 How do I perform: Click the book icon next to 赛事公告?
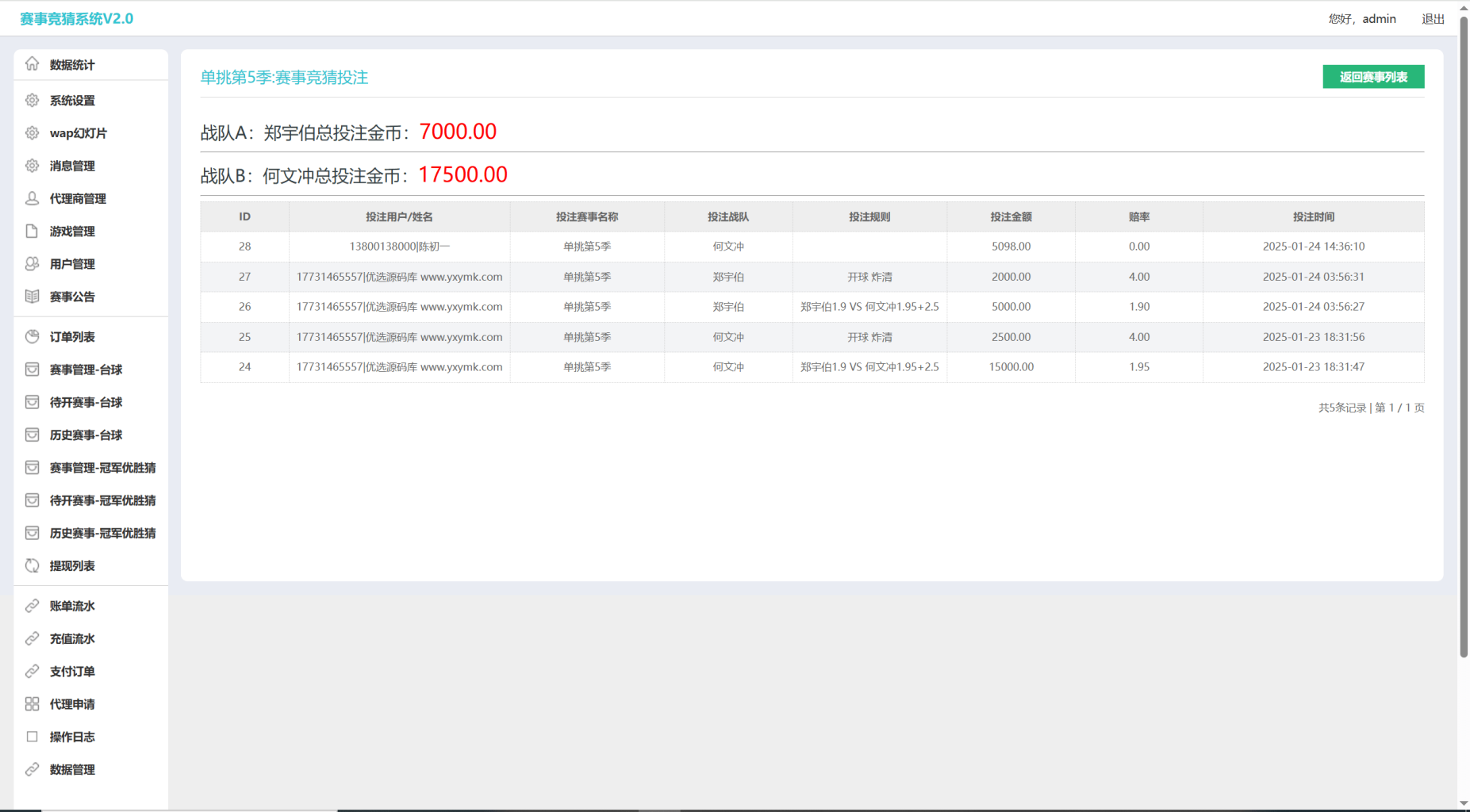pyautogui.click(x=32, y=297)
